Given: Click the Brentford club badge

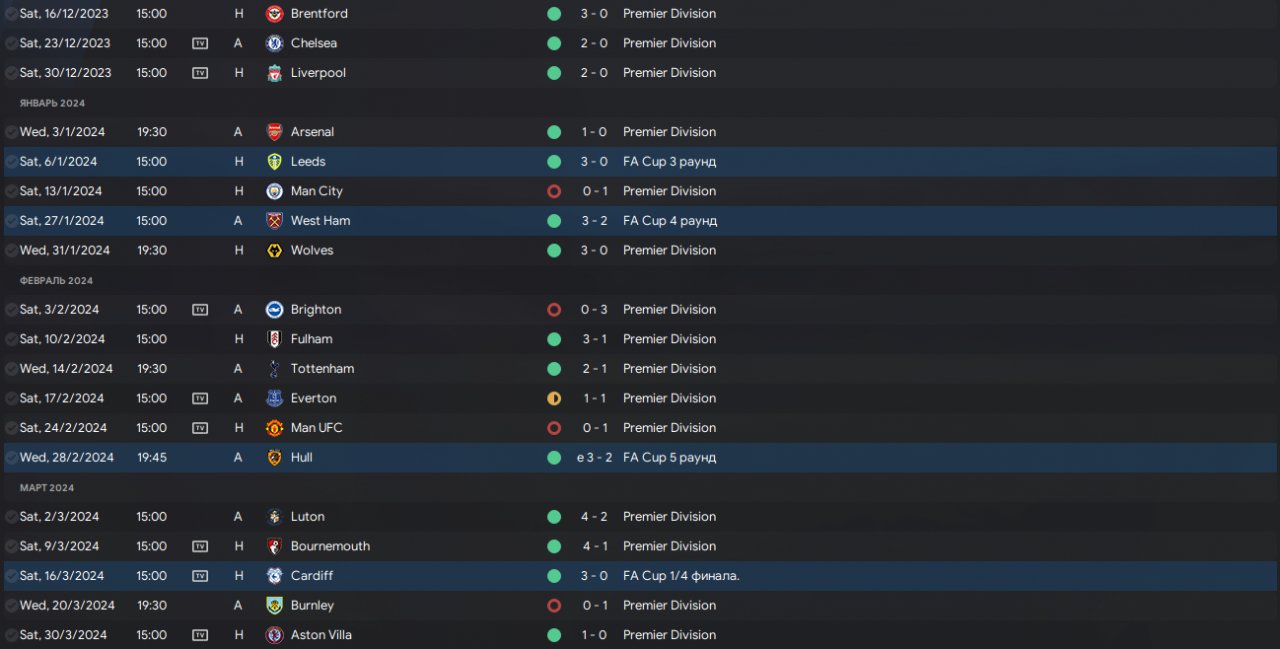Looking at the screenshot, I should [274, 14].
